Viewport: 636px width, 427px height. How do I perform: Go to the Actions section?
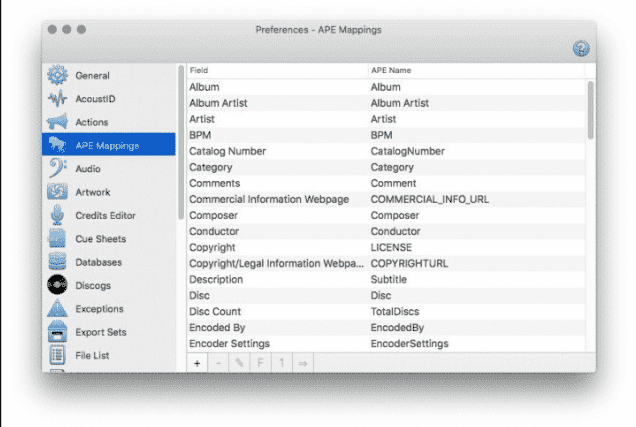pos(92,122)
